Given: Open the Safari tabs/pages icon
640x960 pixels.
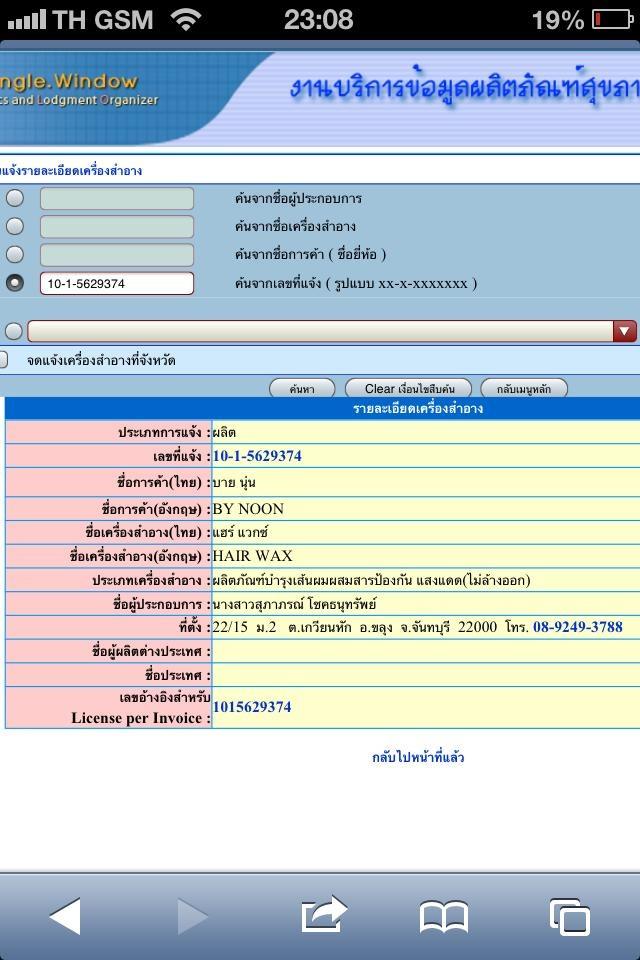Looking at the screenshot, I should pyautogui.click(x=570, y=917).
